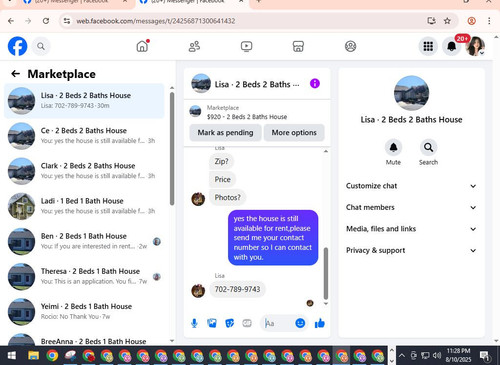Click the Zip? message bubble
Image resolution: width=500 pixels, height=365 pixels.
221,161
